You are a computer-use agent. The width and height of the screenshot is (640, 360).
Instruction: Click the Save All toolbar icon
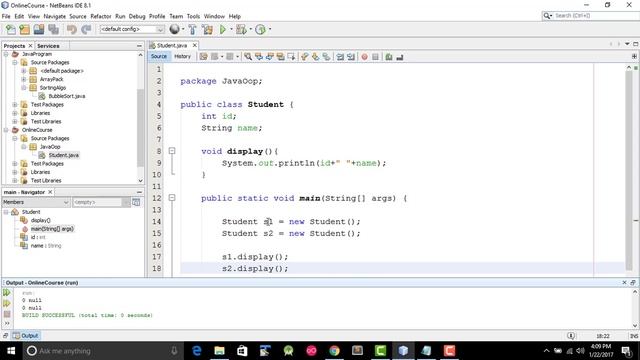(53, 29)
